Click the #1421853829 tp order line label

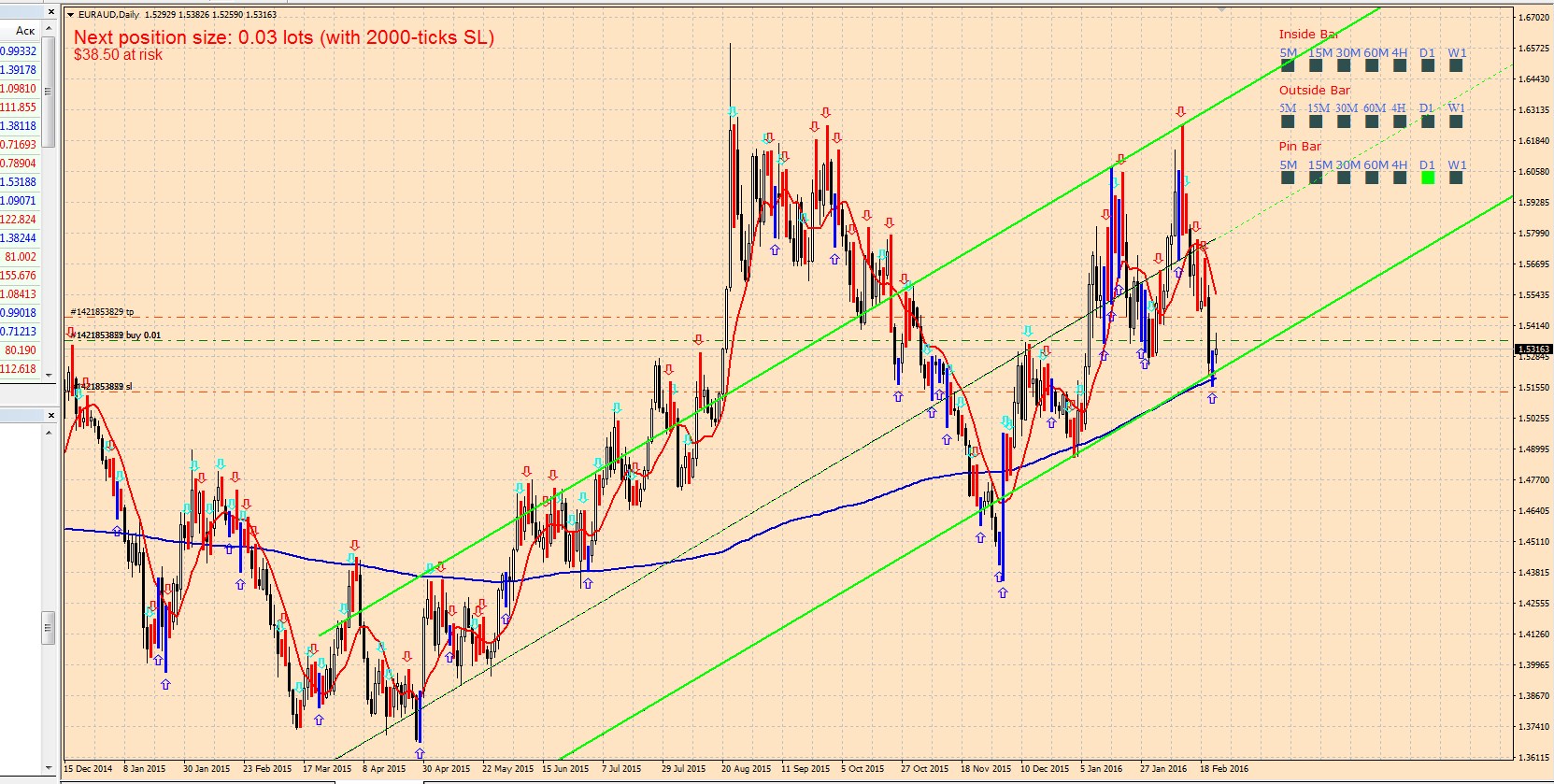click(102, 312)
